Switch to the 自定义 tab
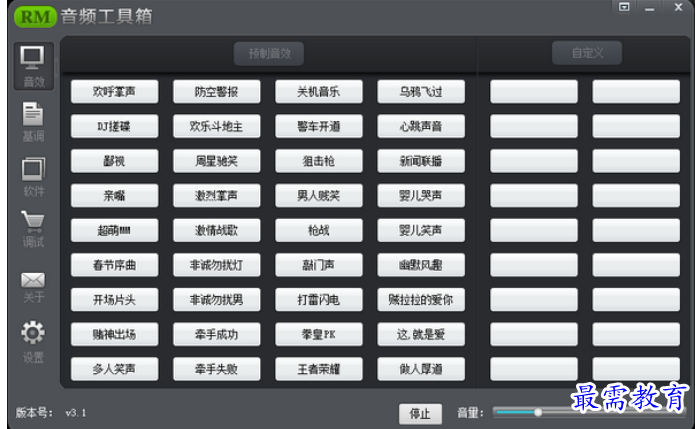695x429 pixels. (586, 54)
